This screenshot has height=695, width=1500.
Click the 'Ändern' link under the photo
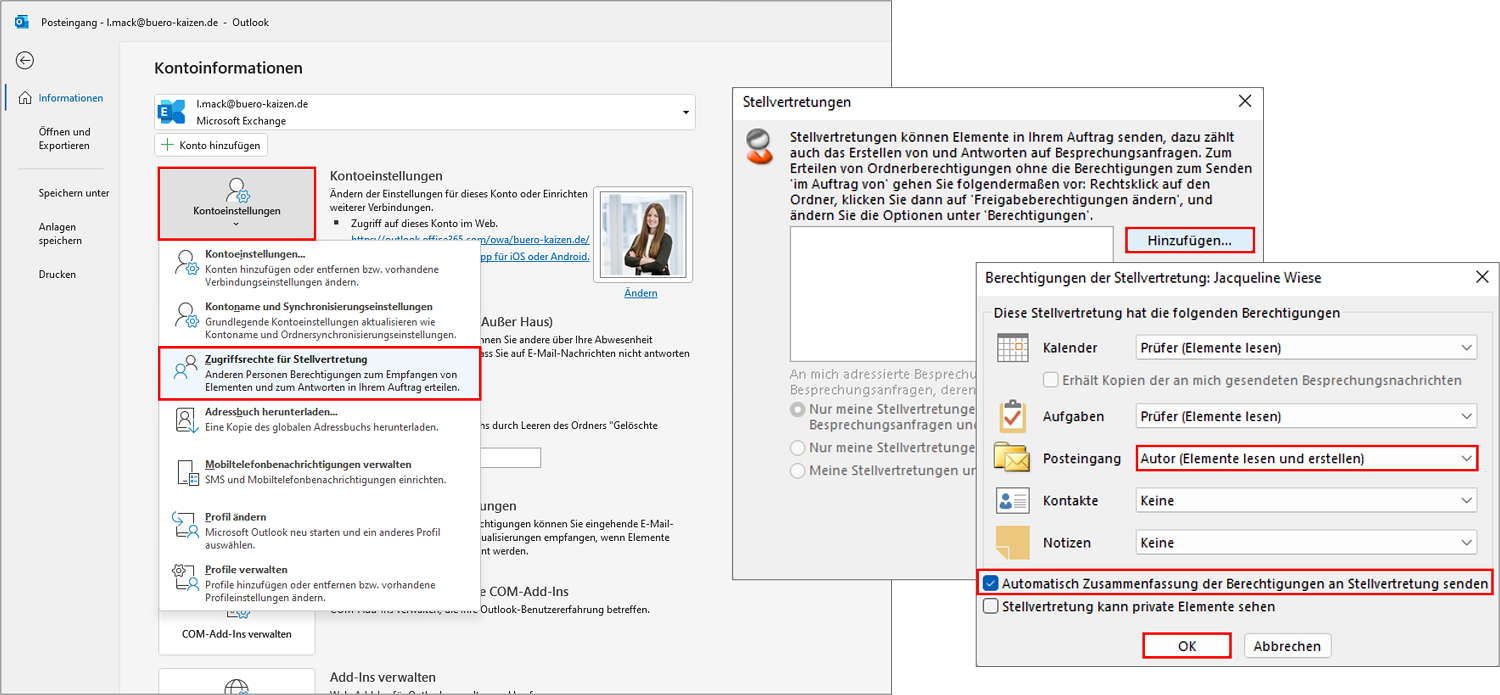(640, 293)
